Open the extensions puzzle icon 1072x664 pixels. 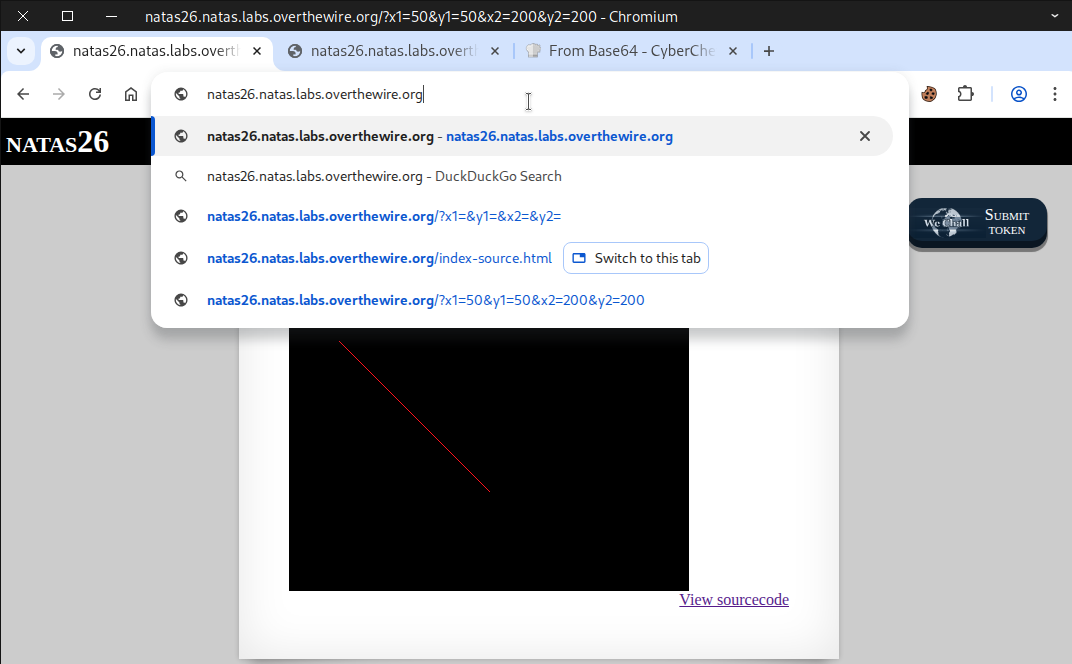click(x=965, y=94)
